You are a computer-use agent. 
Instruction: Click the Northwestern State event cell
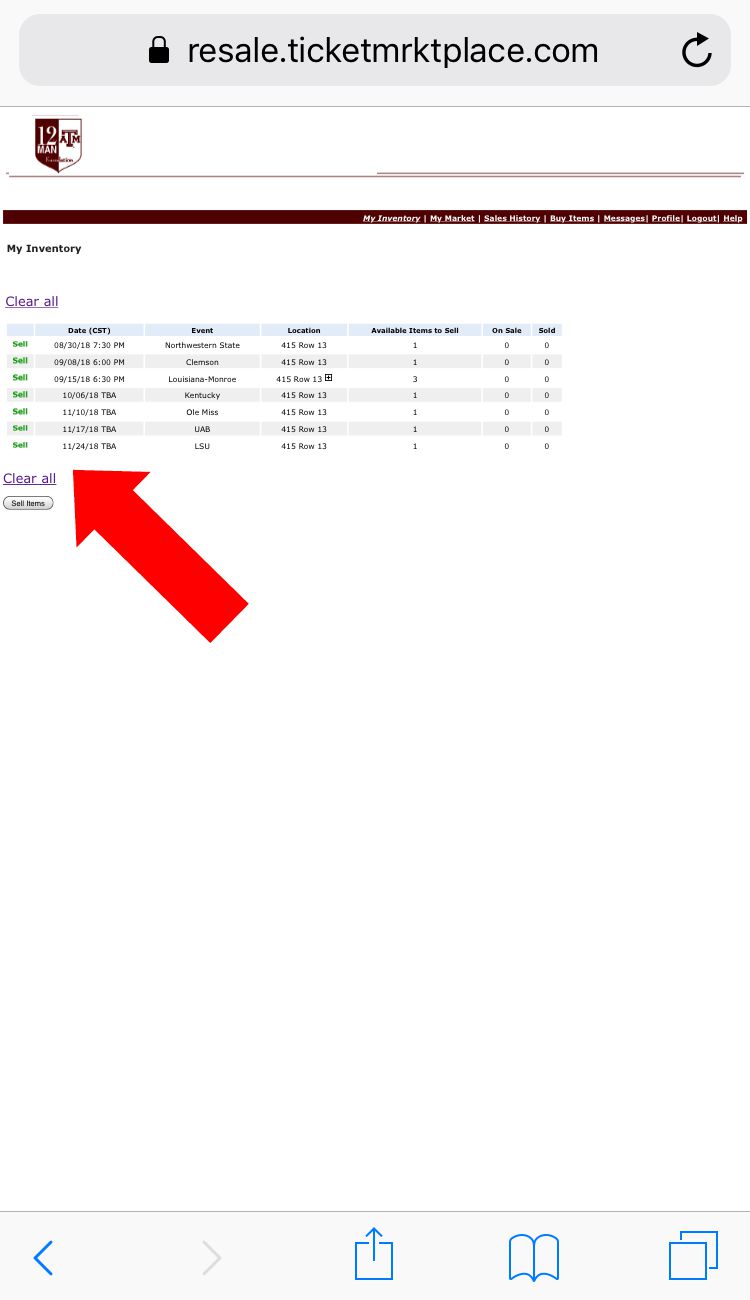(202, 345)
